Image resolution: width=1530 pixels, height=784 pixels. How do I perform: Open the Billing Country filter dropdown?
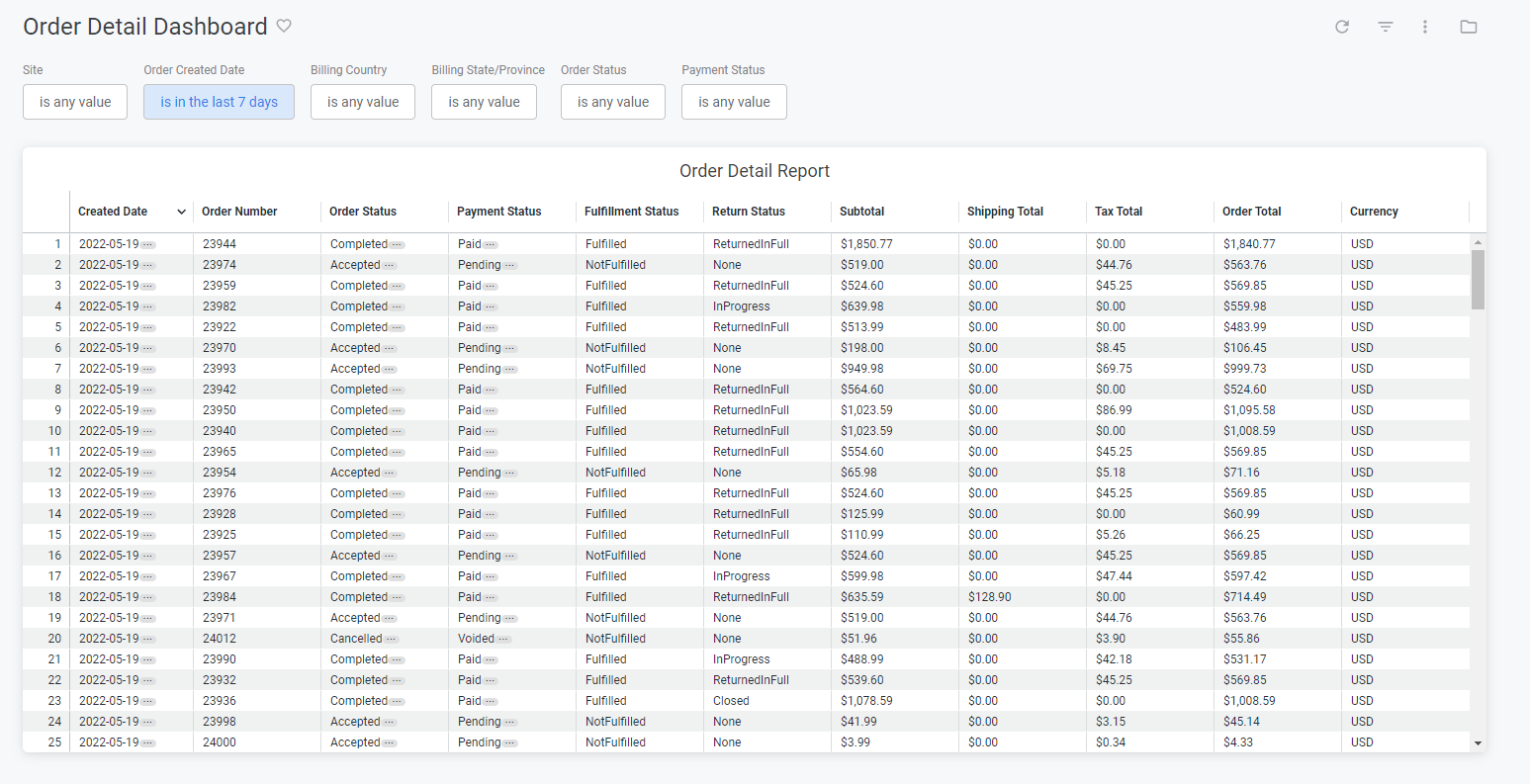click(x=363, y=101)
